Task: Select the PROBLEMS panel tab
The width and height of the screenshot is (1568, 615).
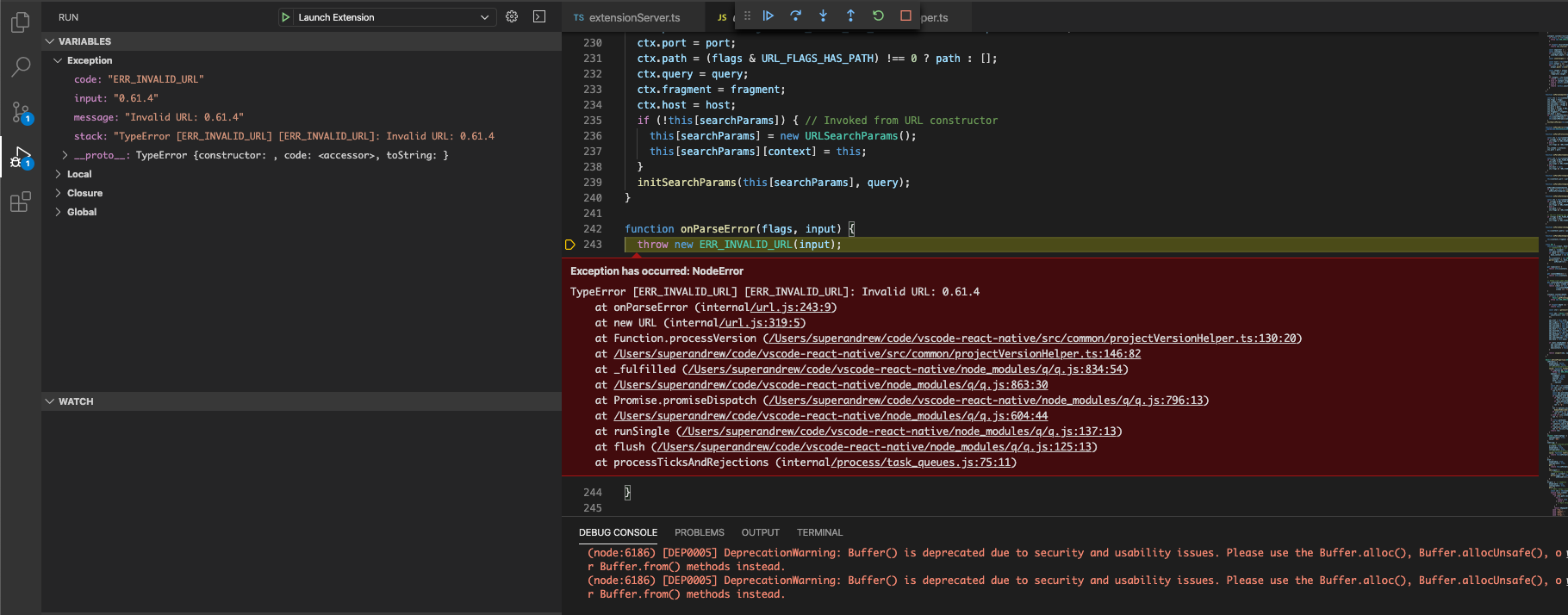Action: (700, 532)
